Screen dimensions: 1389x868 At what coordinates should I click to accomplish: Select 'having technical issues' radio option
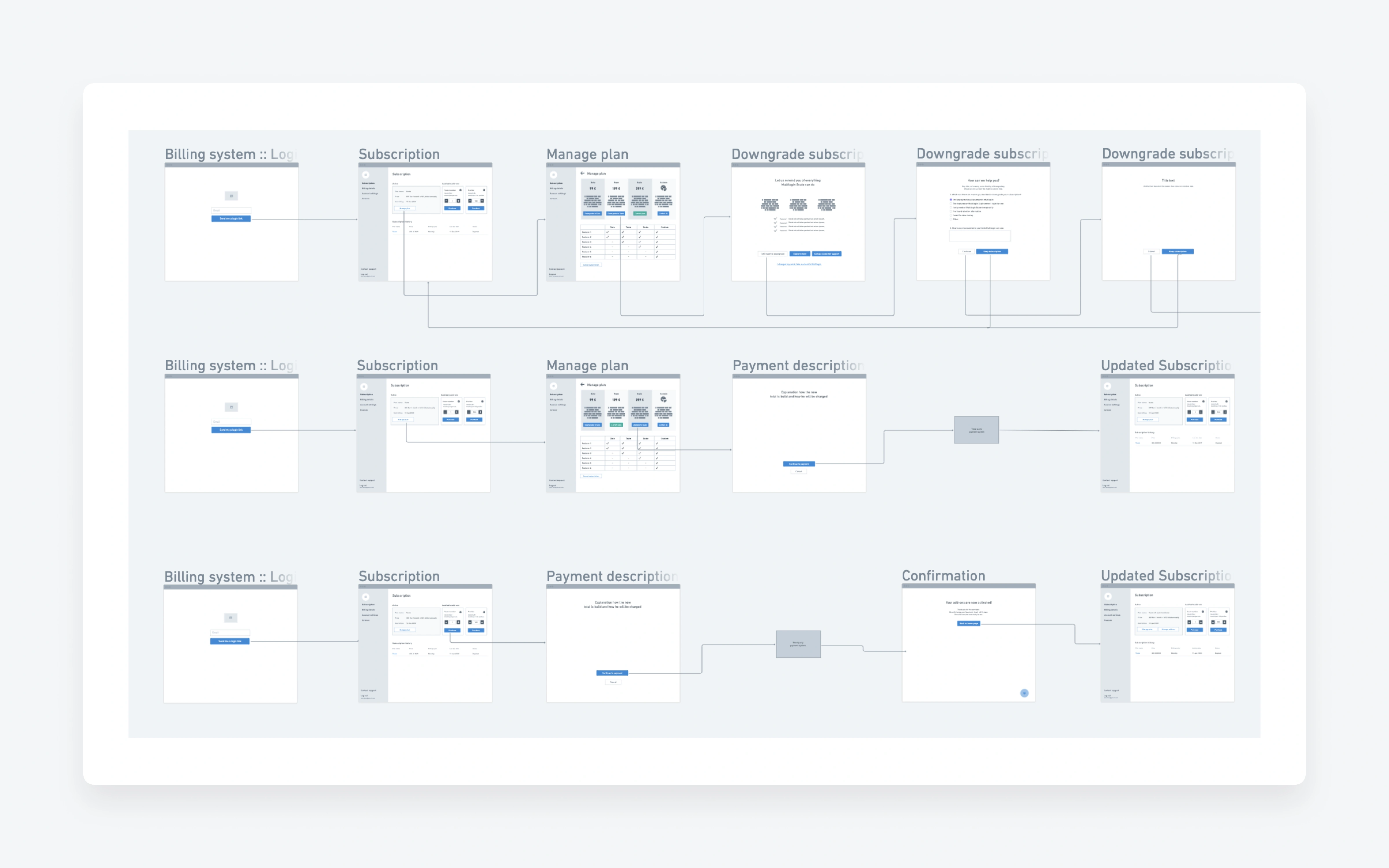951,200
